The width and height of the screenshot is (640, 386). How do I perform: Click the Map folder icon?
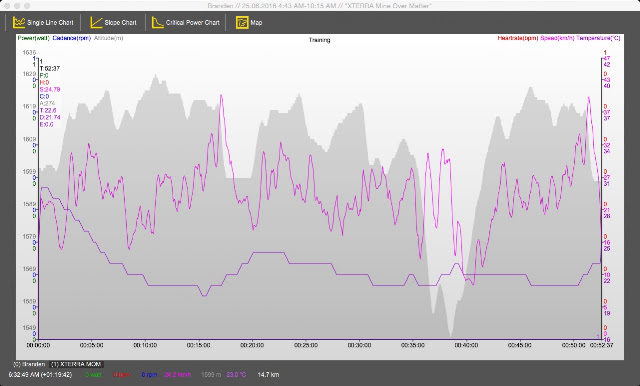(242, 22)
